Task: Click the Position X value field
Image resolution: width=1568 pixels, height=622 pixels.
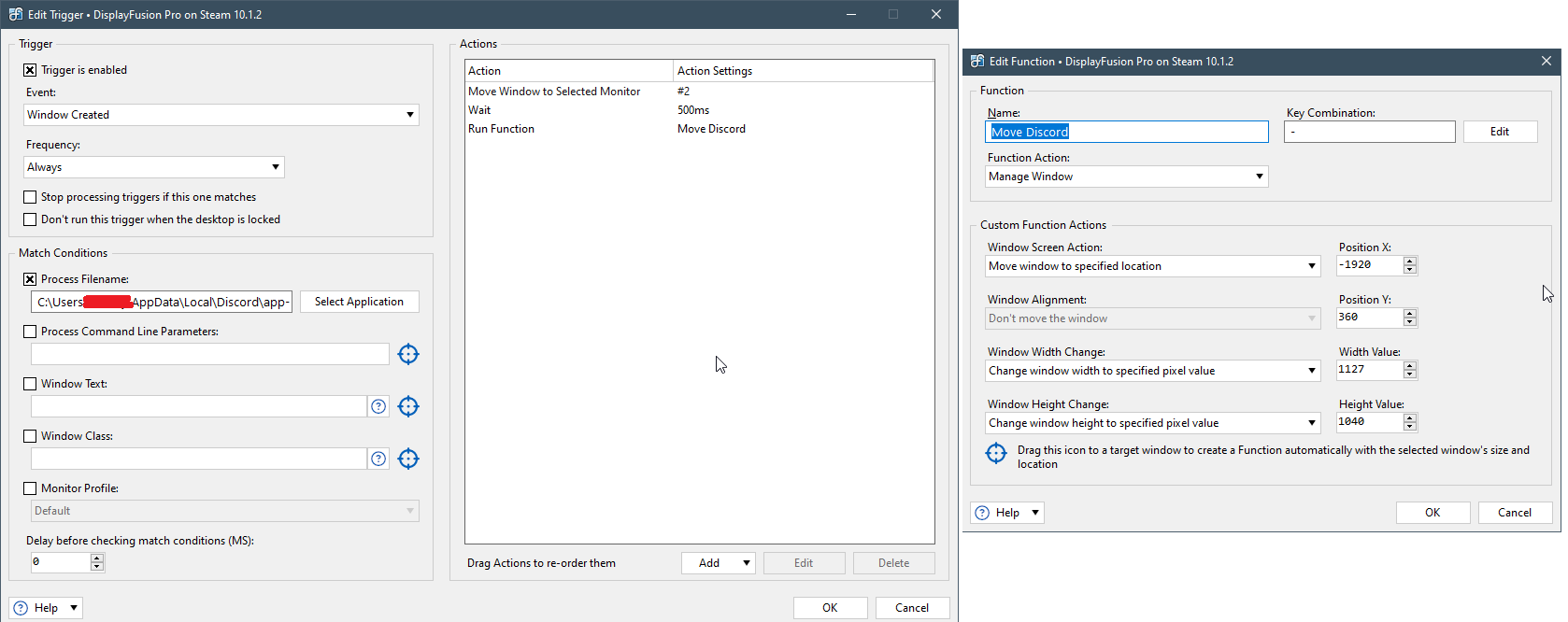Action: [x=1369, y=265]
